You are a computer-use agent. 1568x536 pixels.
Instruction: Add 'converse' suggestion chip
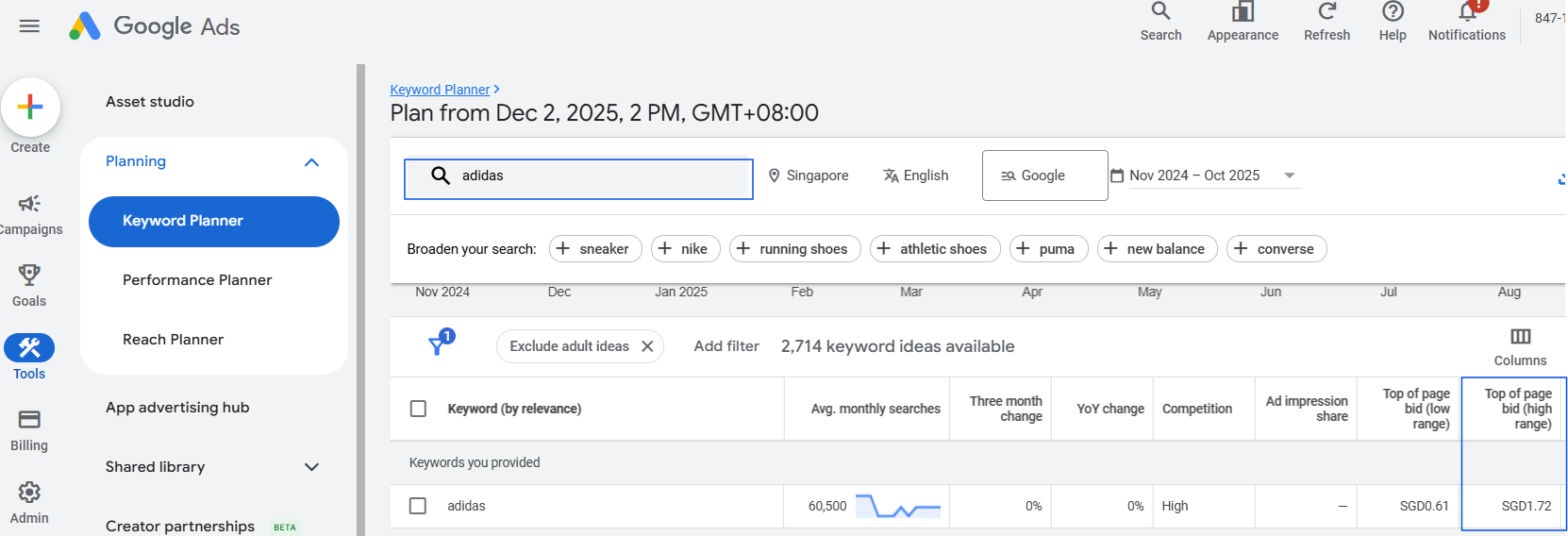point(1277,249)
